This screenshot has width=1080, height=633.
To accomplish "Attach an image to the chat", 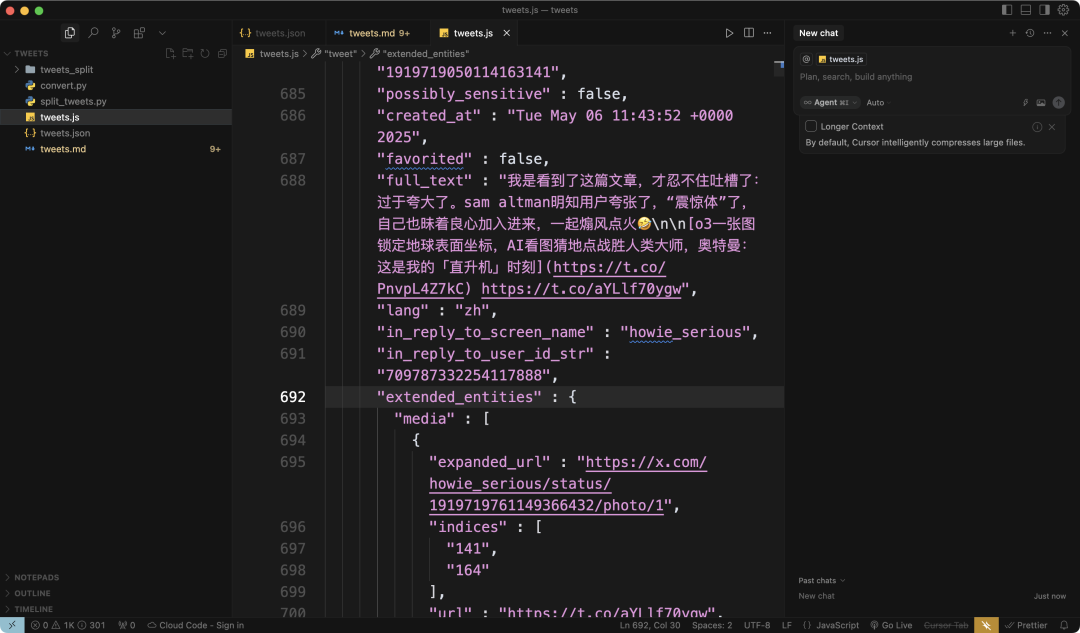I will [x=1041, y=103].
